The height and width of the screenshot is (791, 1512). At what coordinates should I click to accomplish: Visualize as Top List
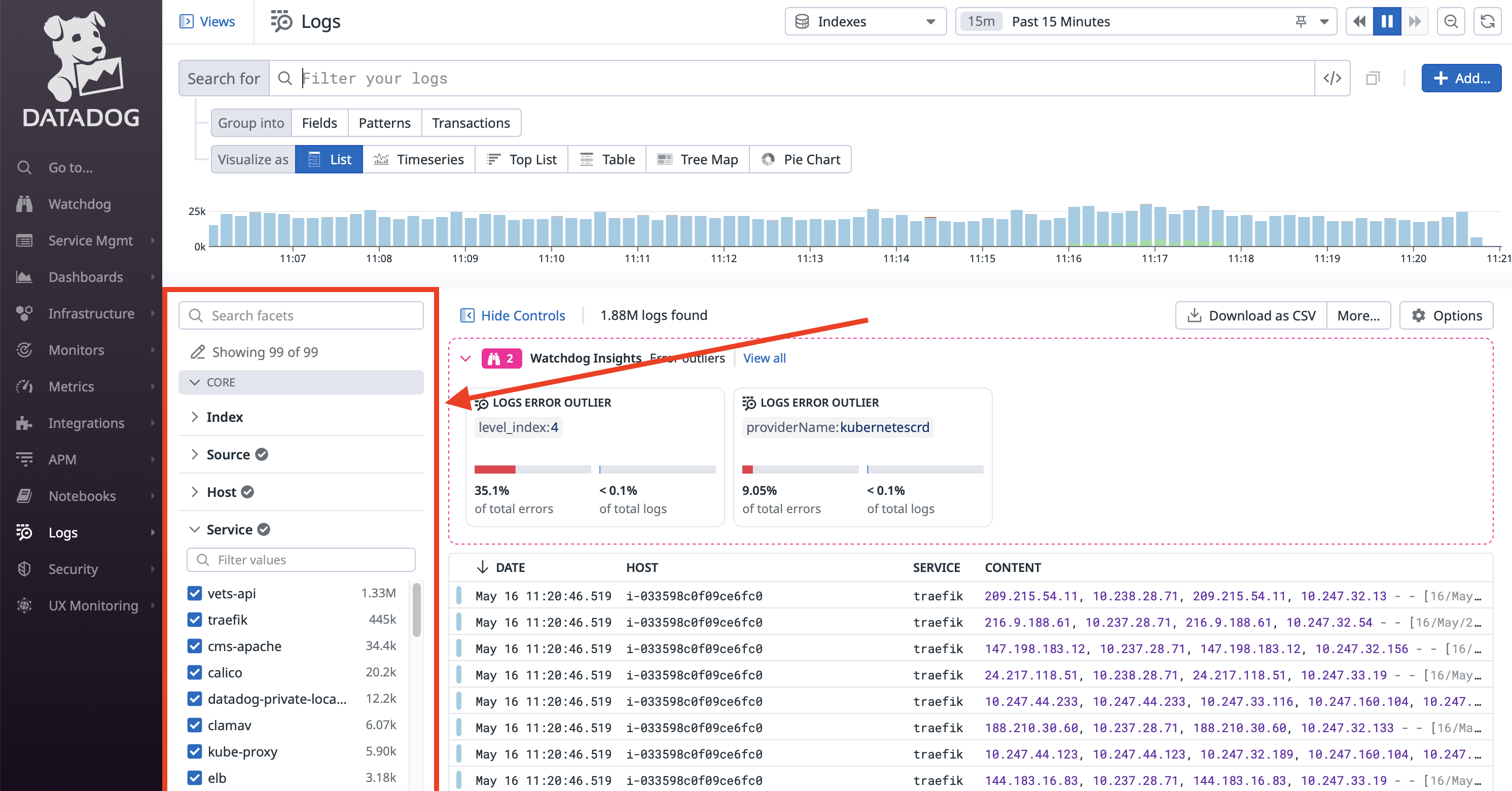(x=521, y=160)
